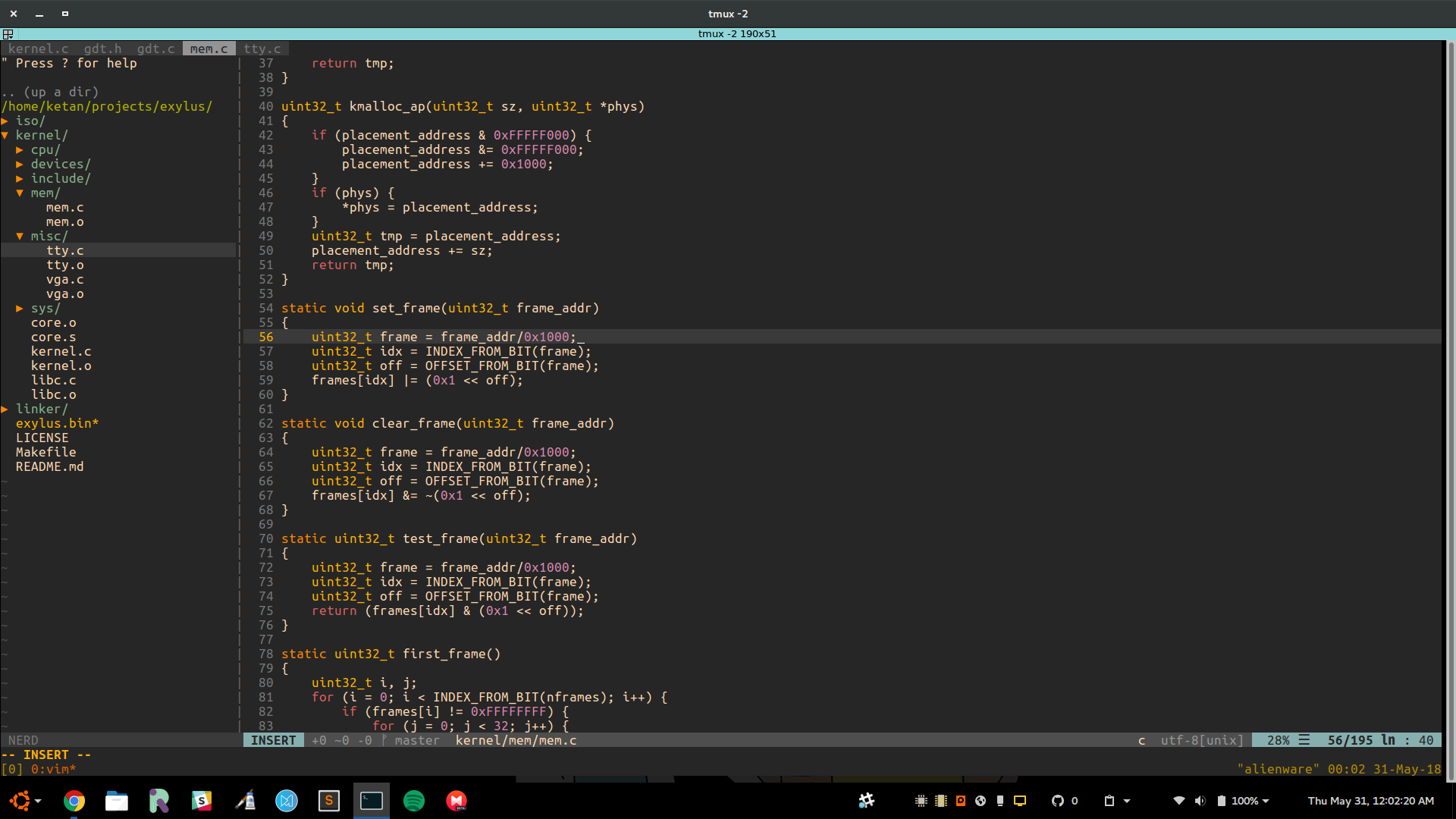
Task: Click the date and time clock
Action: (1371, 801)
